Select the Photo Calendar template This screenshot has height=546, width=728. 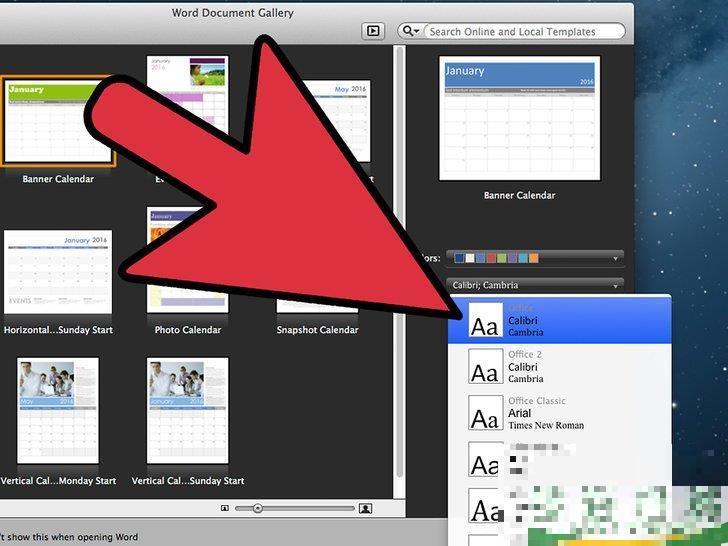pyautogui.click(x=187, y=265)
